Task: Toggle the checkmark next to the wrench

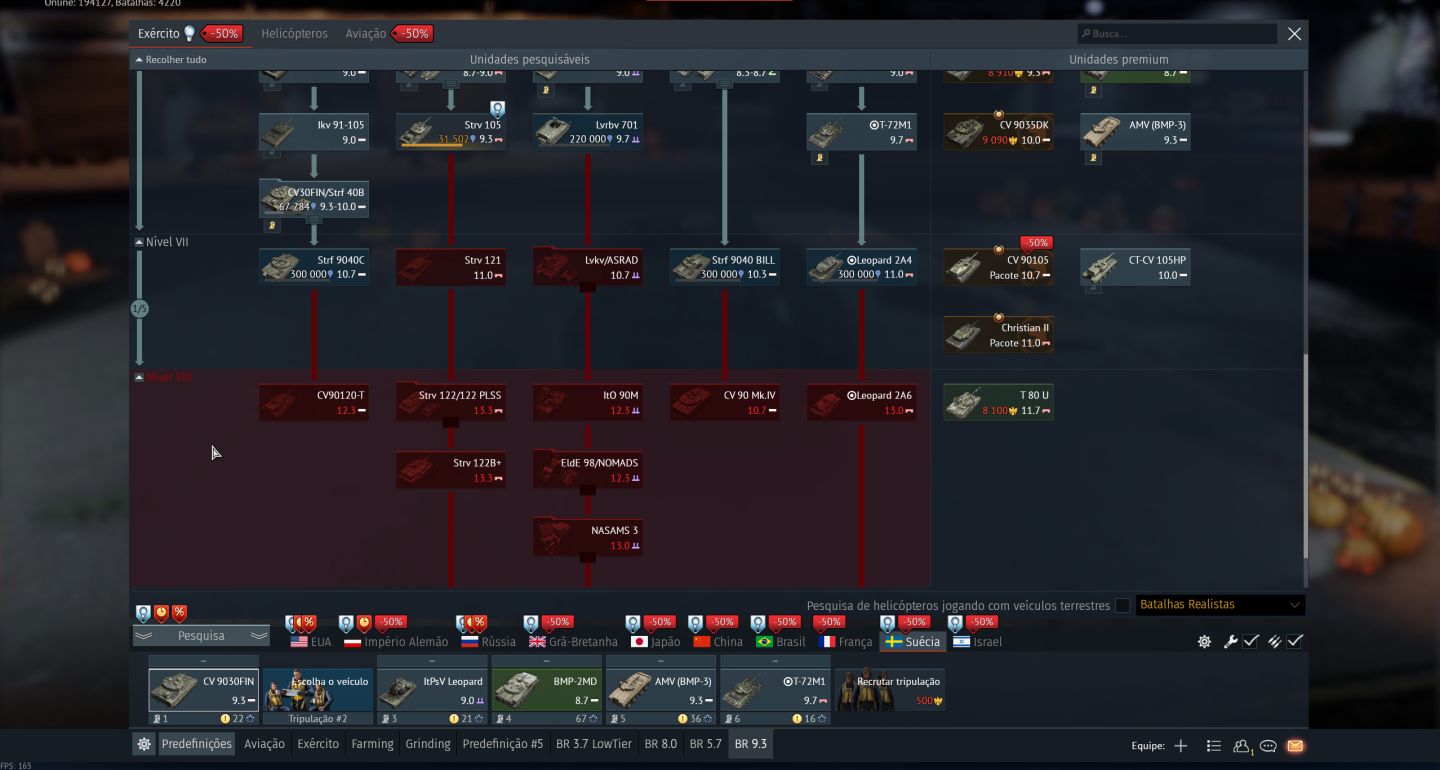Action: click(1251, 642)
